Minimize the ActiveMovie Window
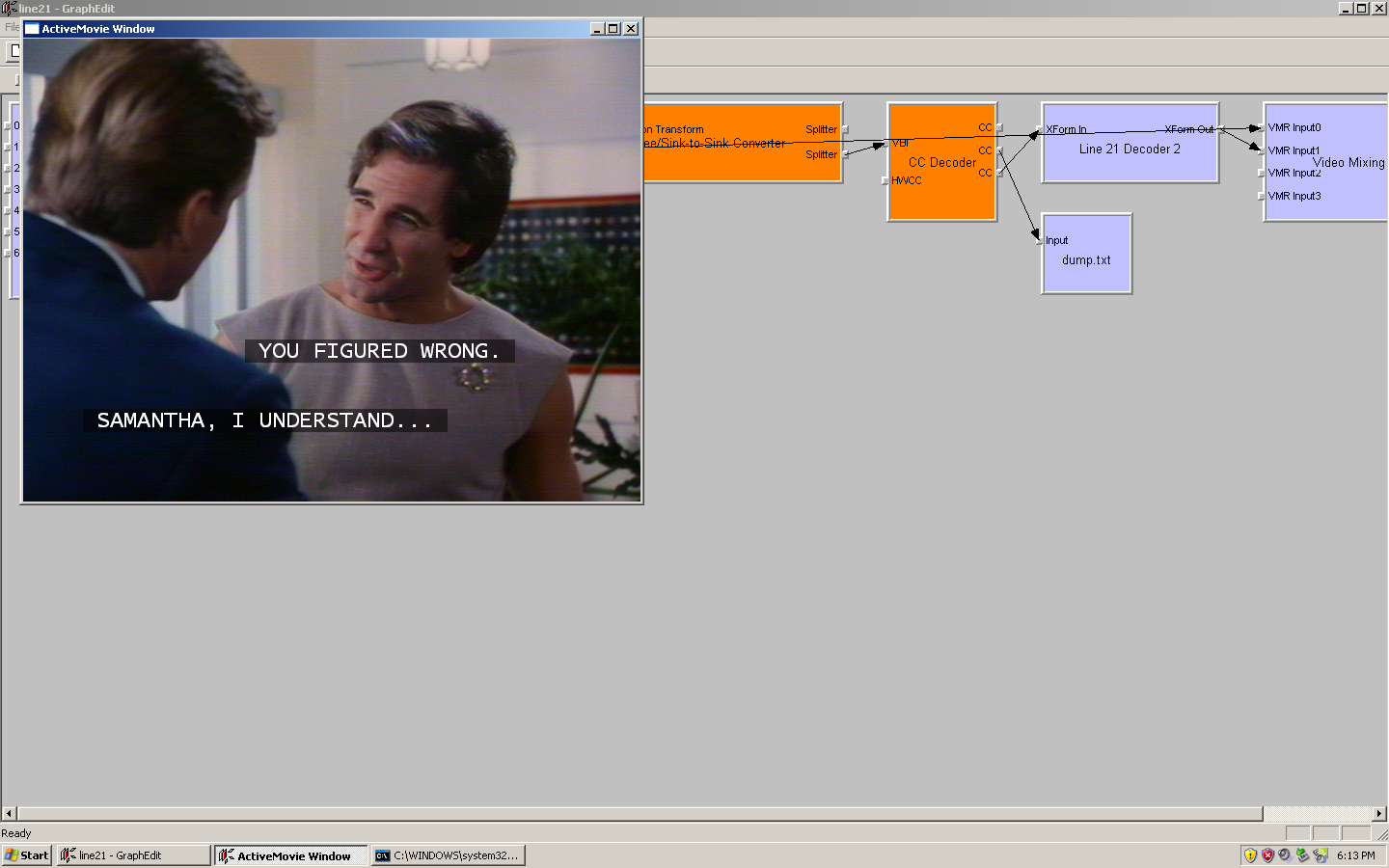1389x868 pixels. click(597, 29)
